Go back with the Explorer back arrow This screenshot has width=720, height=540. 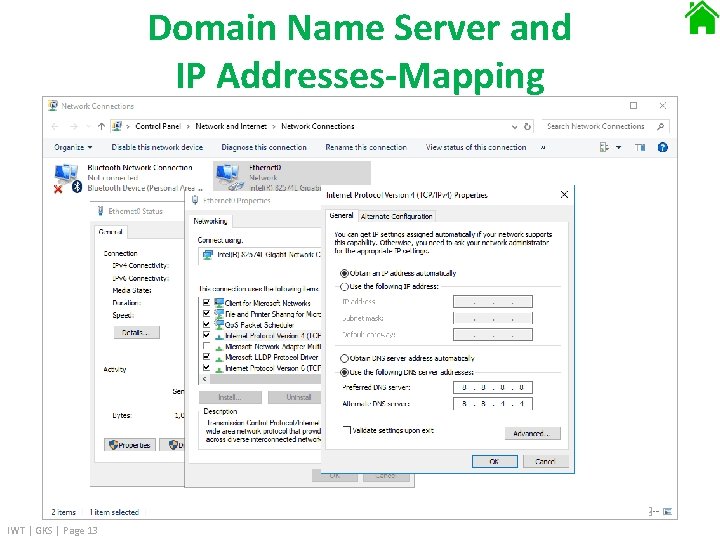pos(55,126)
